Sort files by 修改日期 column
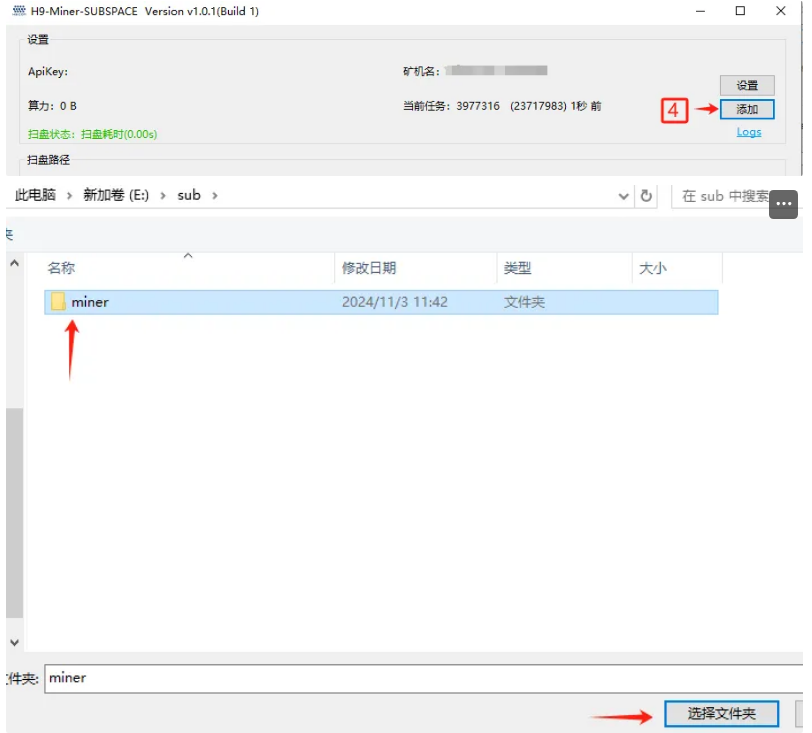 [x=369, y=268]
